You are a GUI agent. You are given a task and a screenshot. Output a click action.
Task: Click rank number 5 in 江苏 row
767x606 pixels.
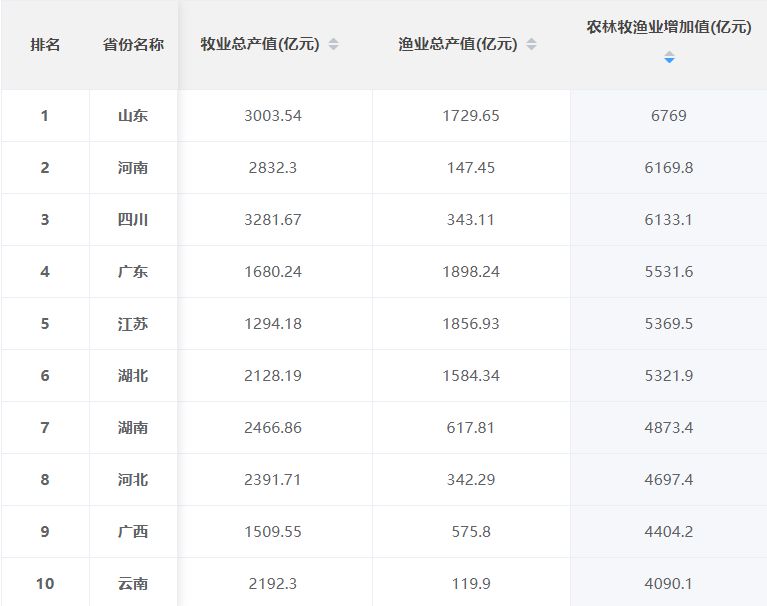[45, 324]
